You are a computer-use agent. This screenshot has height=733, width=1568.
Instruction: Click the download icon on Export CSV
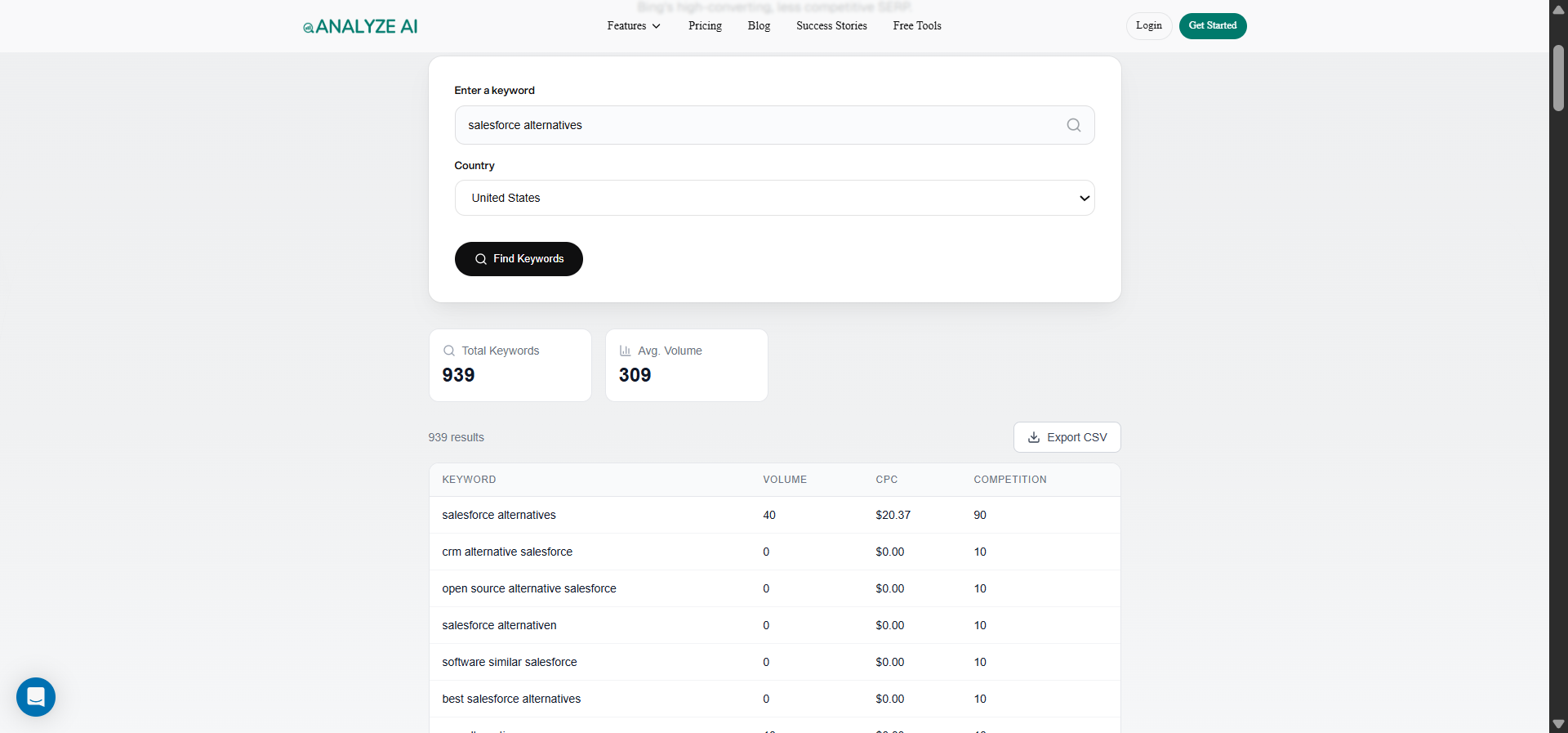[x=1034, y=437]
